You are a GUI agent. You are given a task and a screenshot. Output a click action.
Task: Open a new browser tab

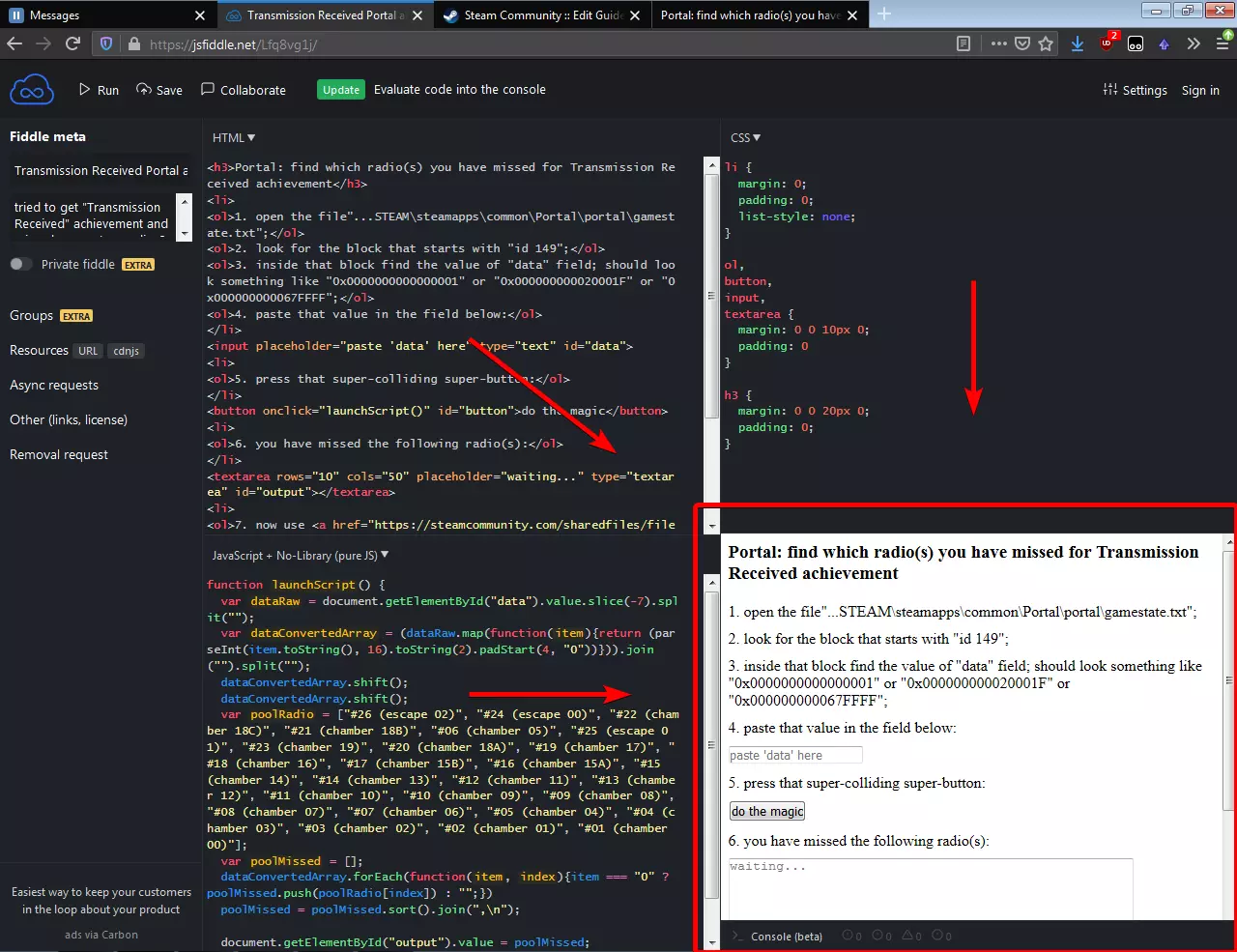pos(883,14)
